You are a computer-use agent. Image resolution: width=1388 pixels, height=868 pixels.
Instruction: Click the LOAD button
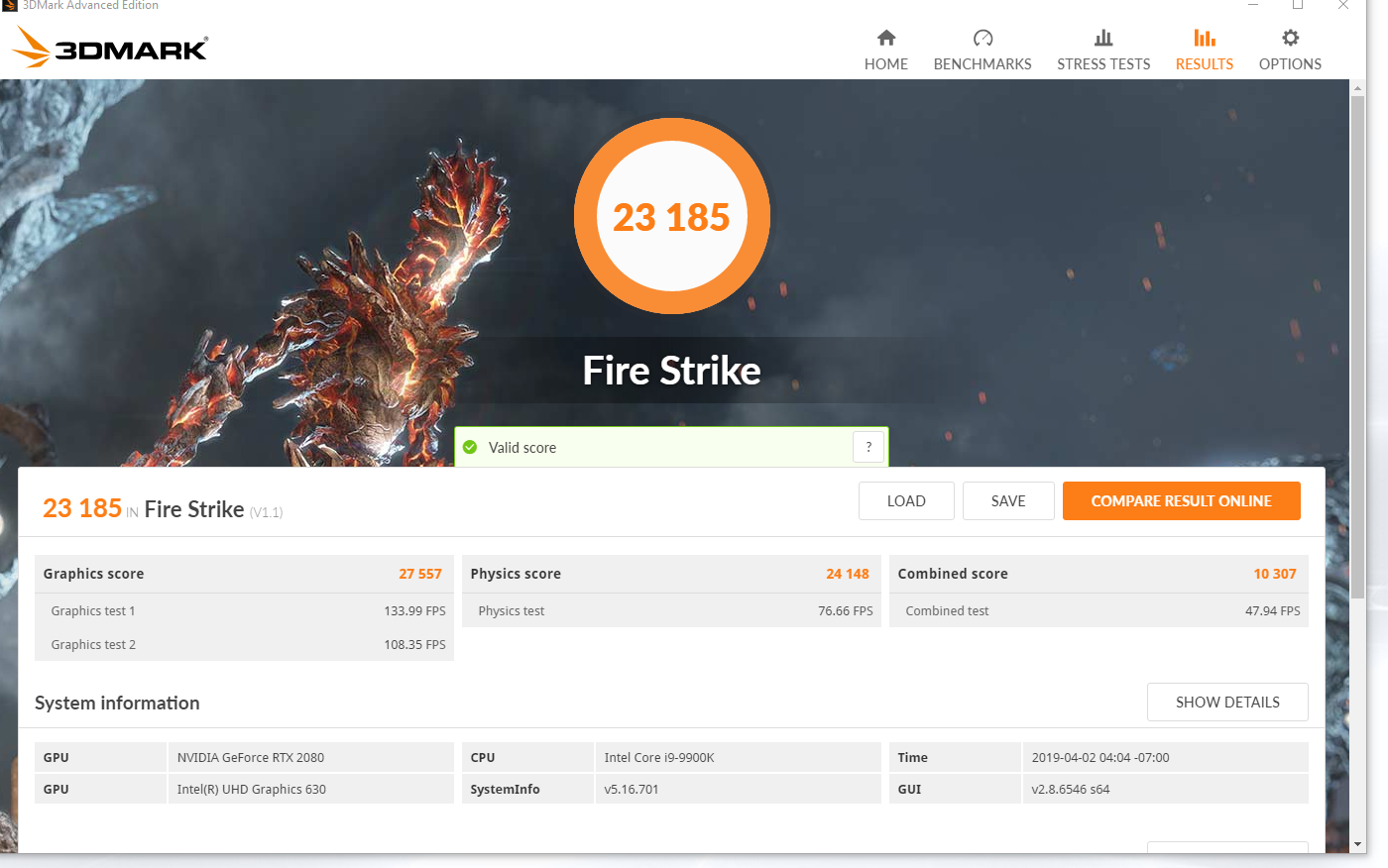pos(906,501)
